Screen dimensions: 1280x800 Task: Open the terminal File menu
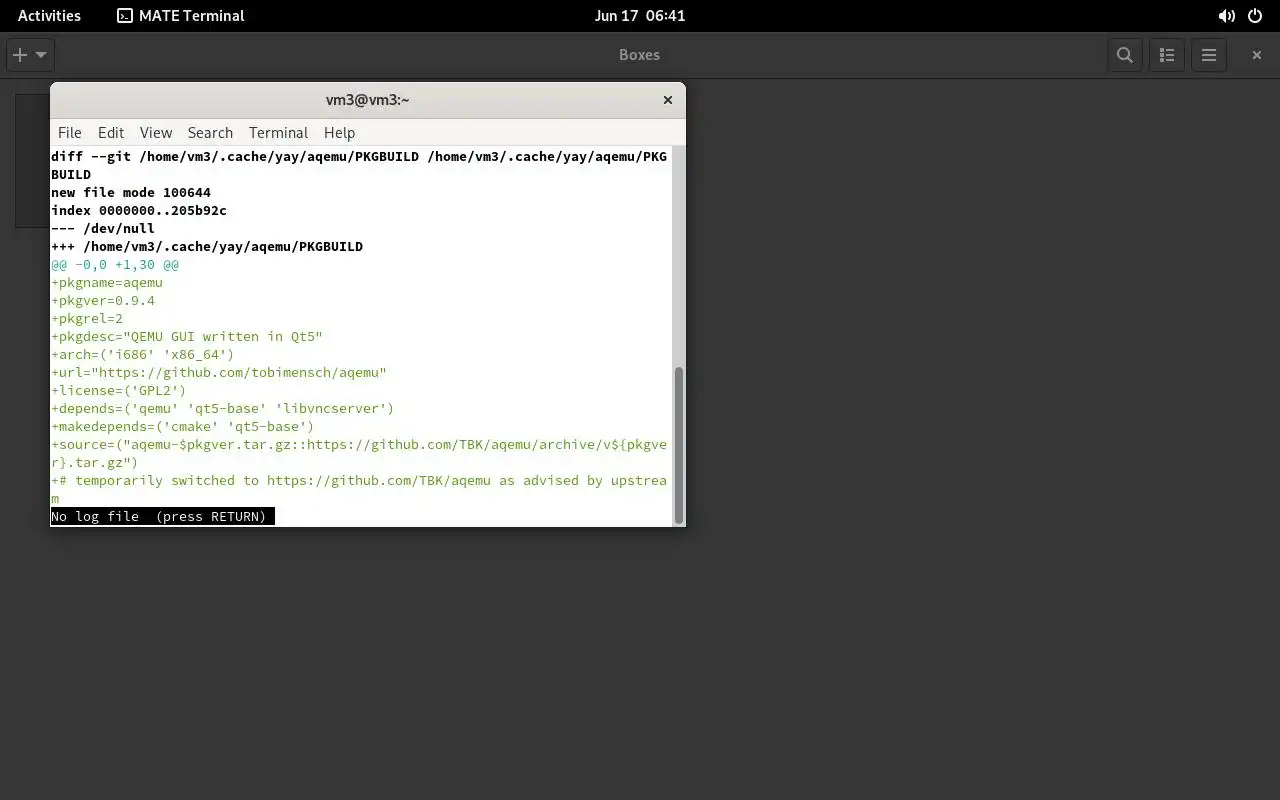(70, 132)
